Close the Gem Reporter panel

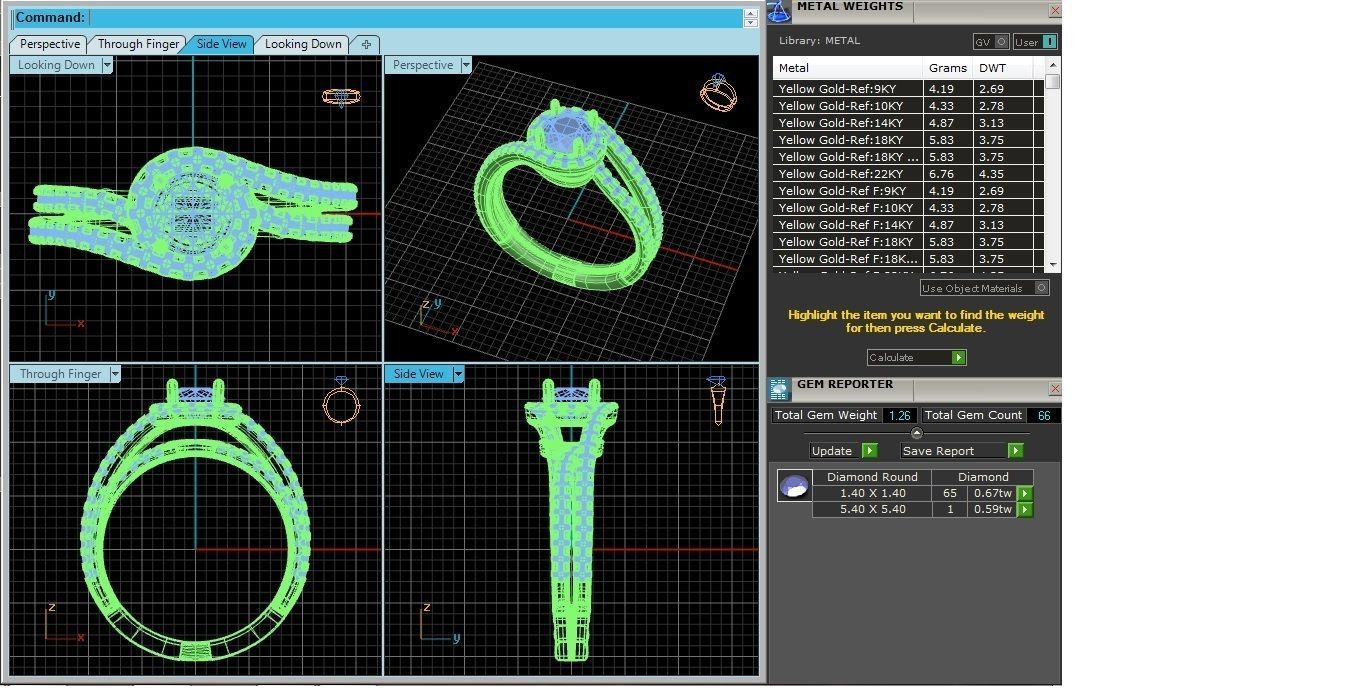(x=1054, y=388)
